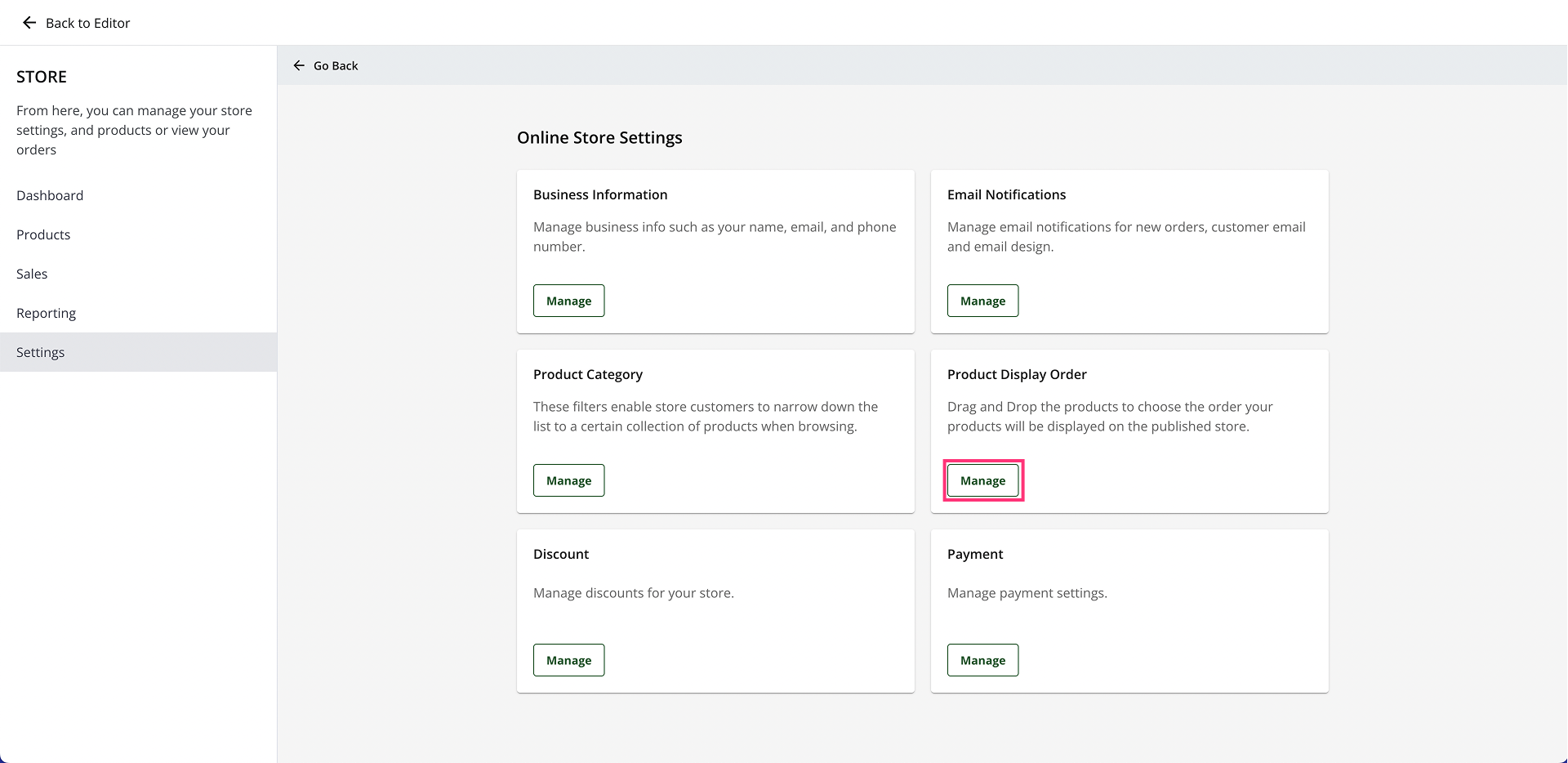
Task: Click the Go Back link text
Action: point(336,65)
